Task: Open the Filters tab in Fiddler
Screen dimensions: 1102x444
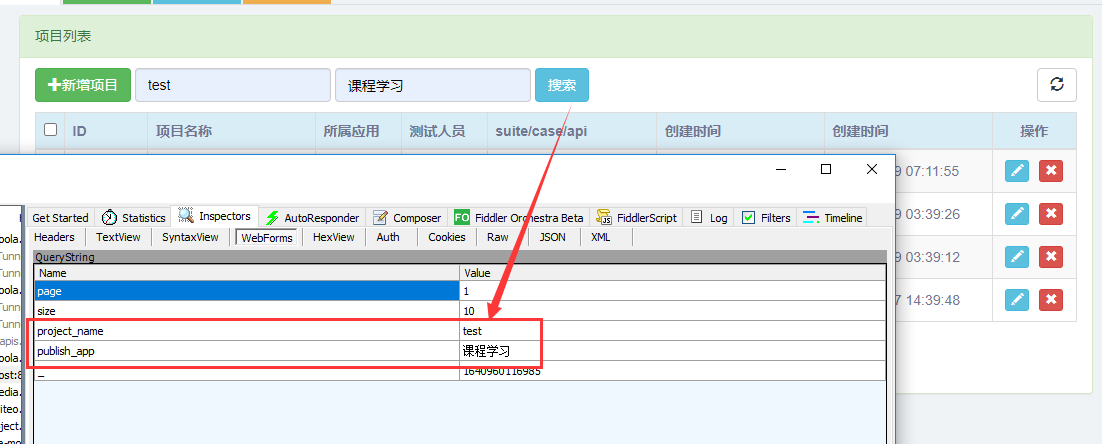Action: (767, 218)
